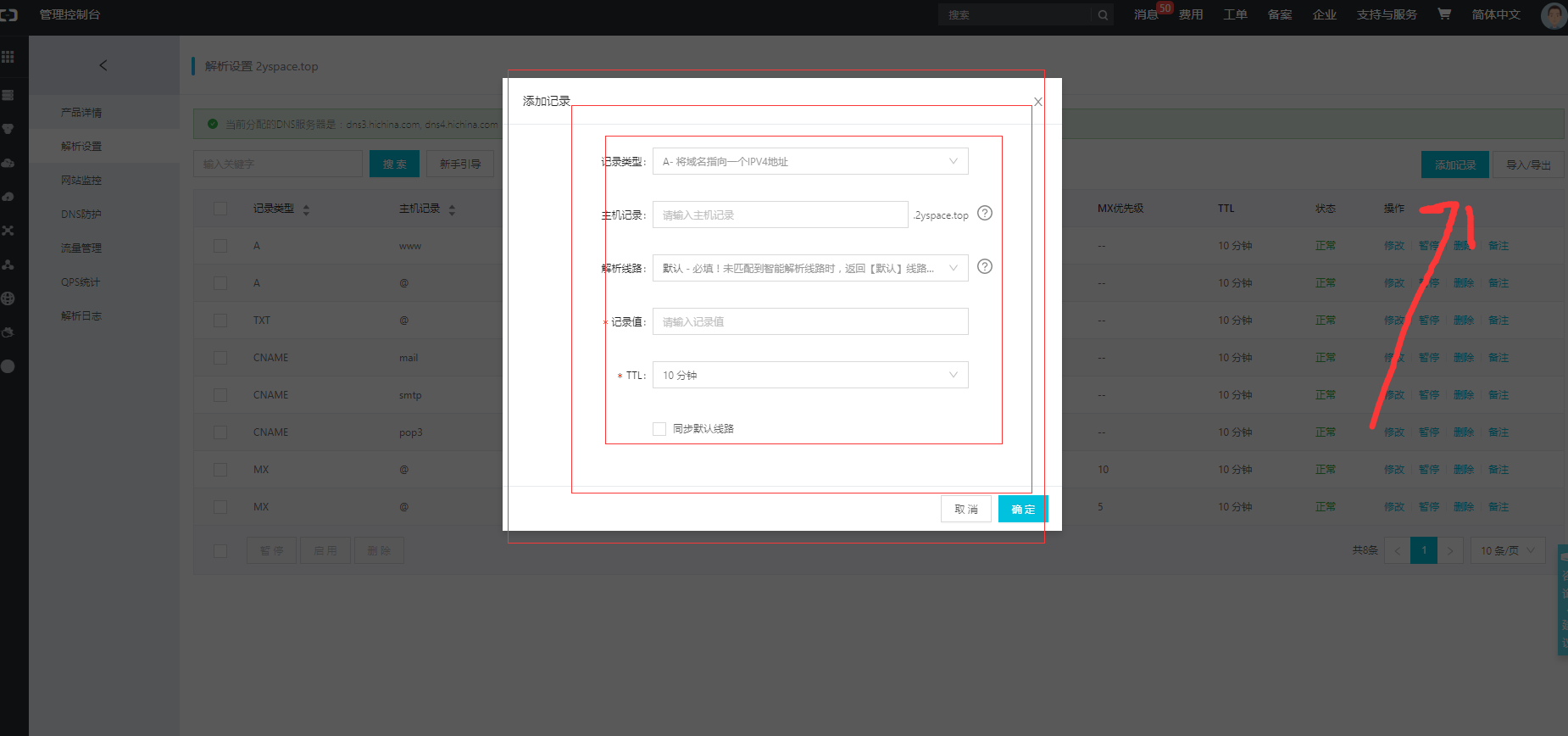Open the 简体中文 language selector
1568x736 pixels.
coord(1496,14)
